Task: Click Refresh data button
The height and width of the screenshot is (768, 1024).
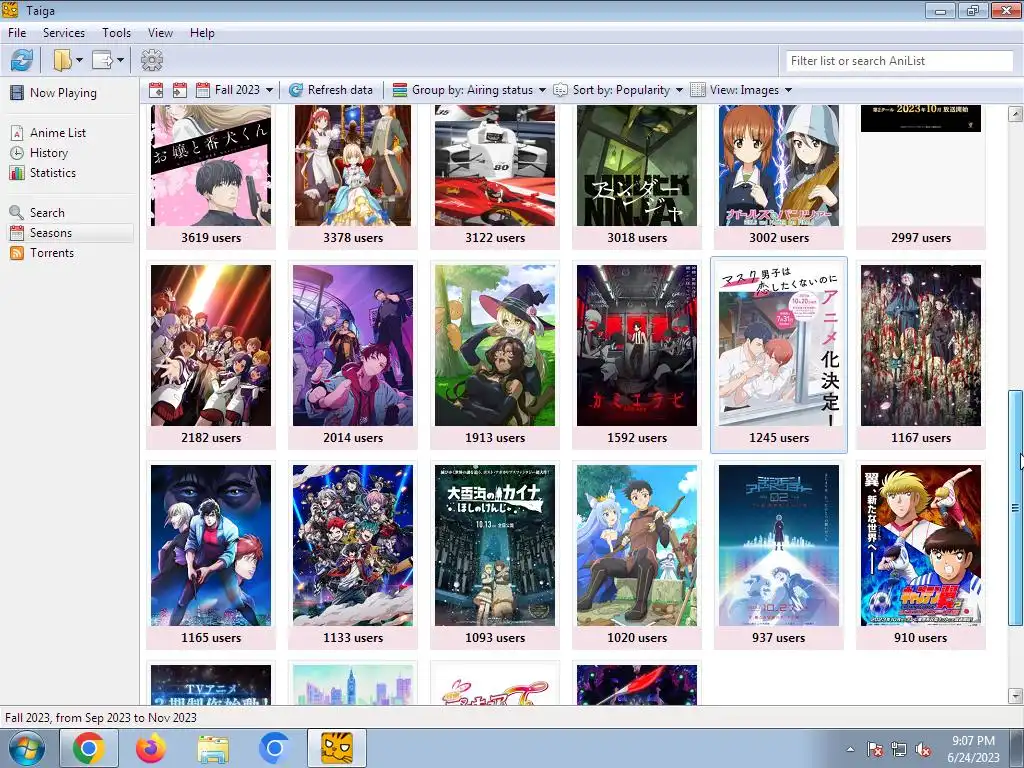Action: click(332, 90)
